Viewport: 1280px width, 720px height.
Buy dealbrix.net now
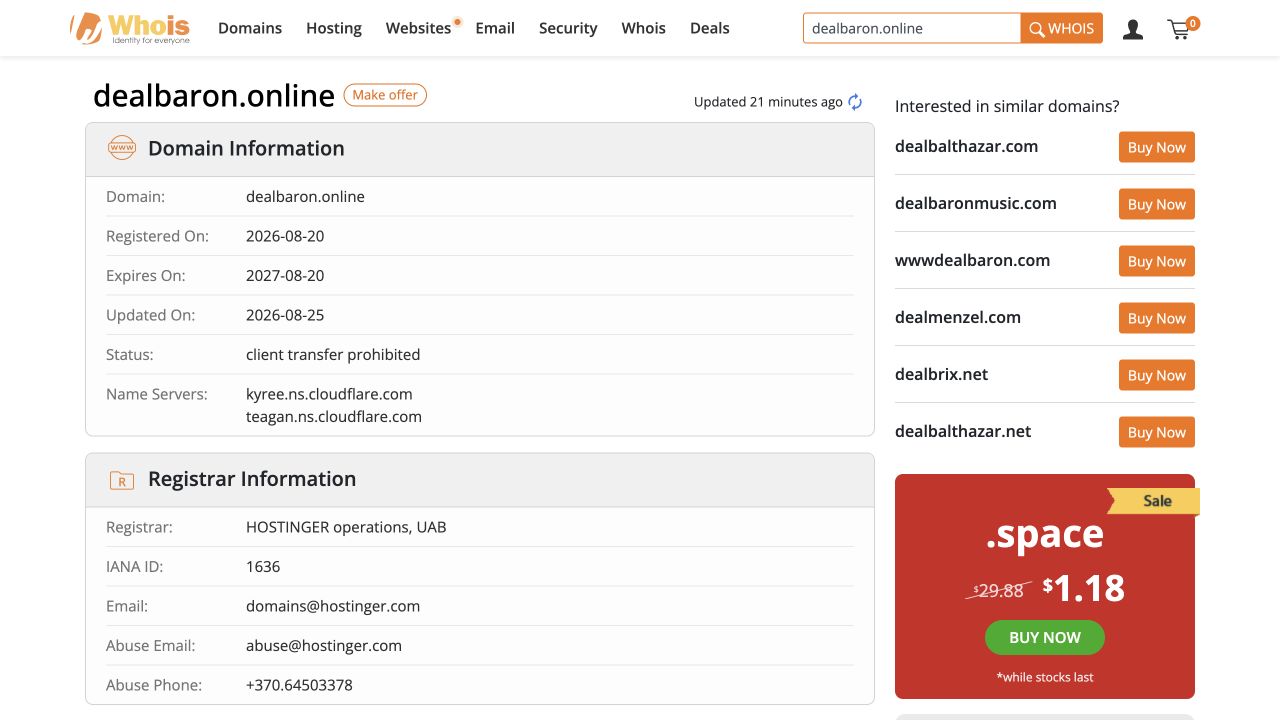pos(1157,375)
